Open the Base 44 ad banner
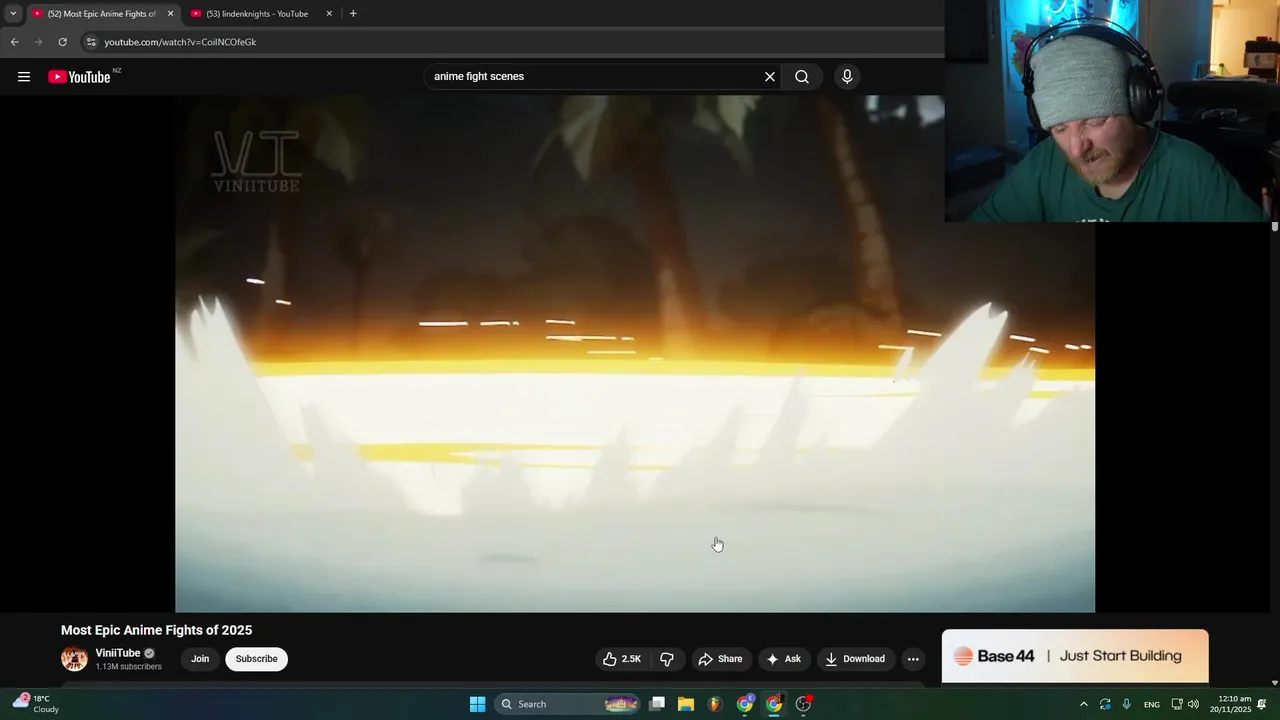Screen dimensions: 1280x720 1075,656
